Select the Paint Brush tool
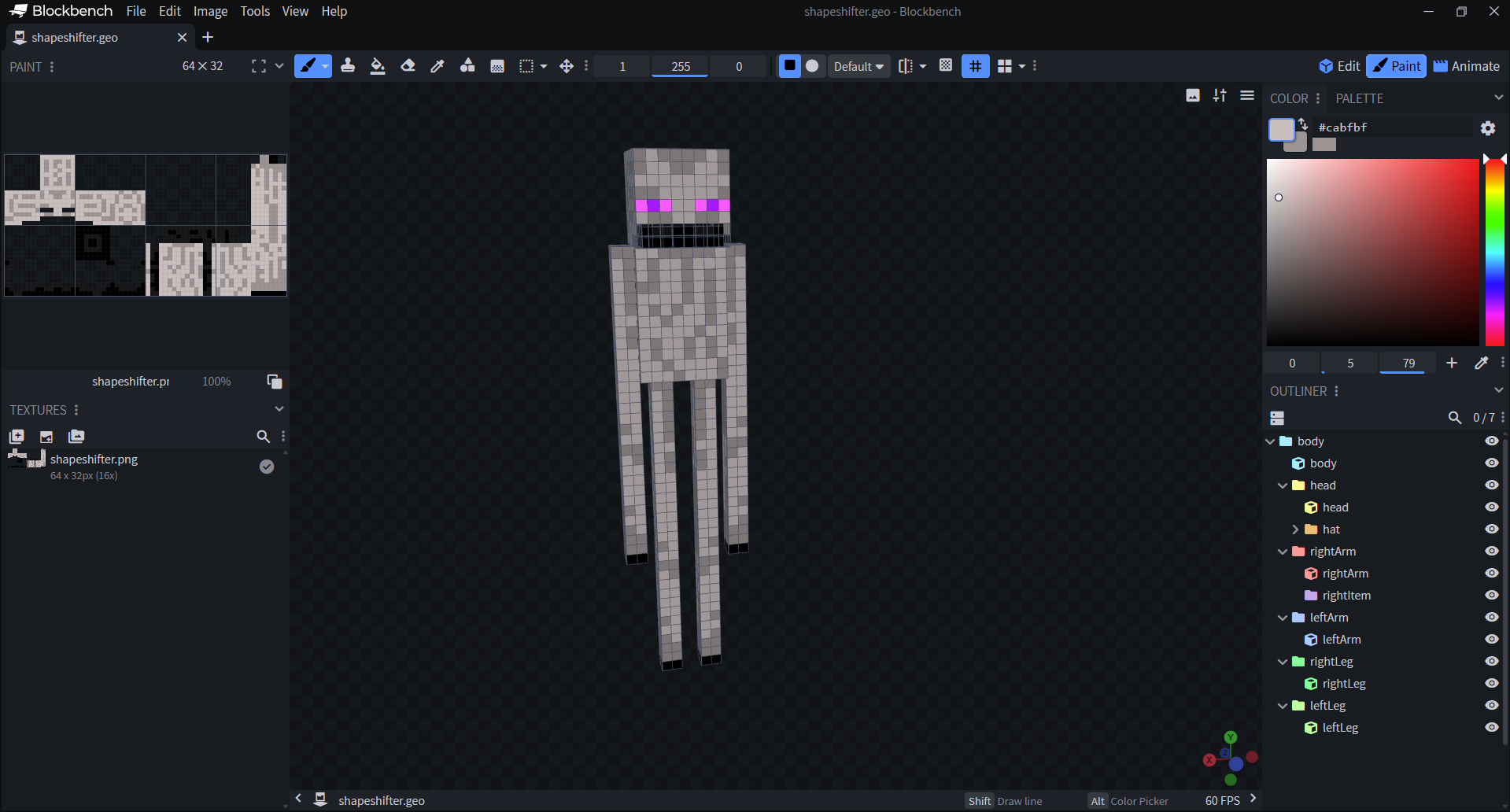Screen dimensions: 1510x812 point(308,66)
